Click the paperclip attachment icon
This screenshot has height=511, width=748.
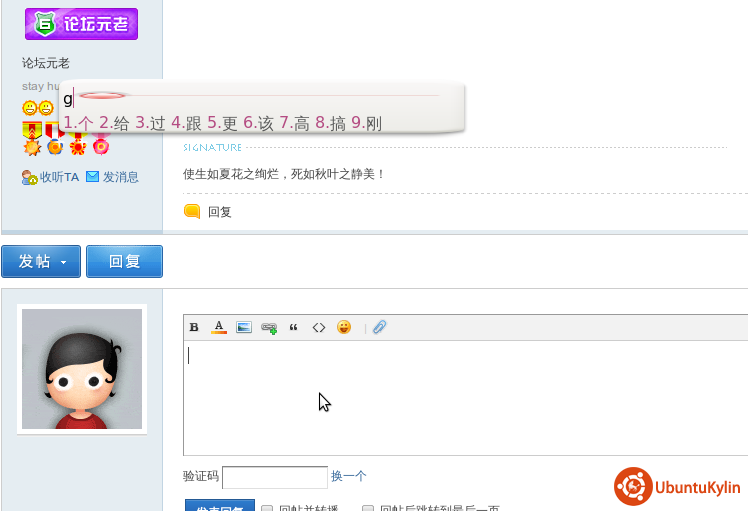(x=379, y=327)
